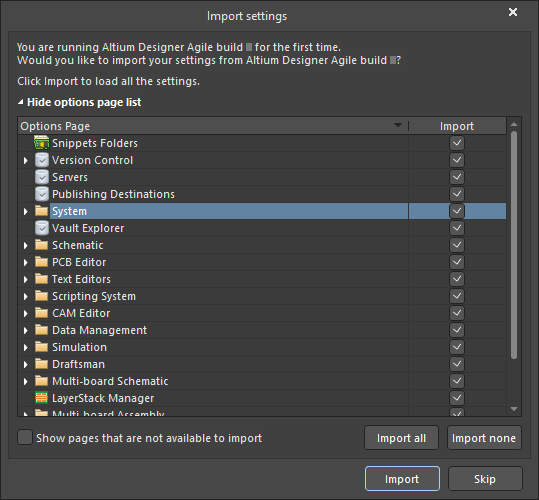Uncheck the PCB Editor import checkbox
The image size is (539, 500).
tap(457, 262)
